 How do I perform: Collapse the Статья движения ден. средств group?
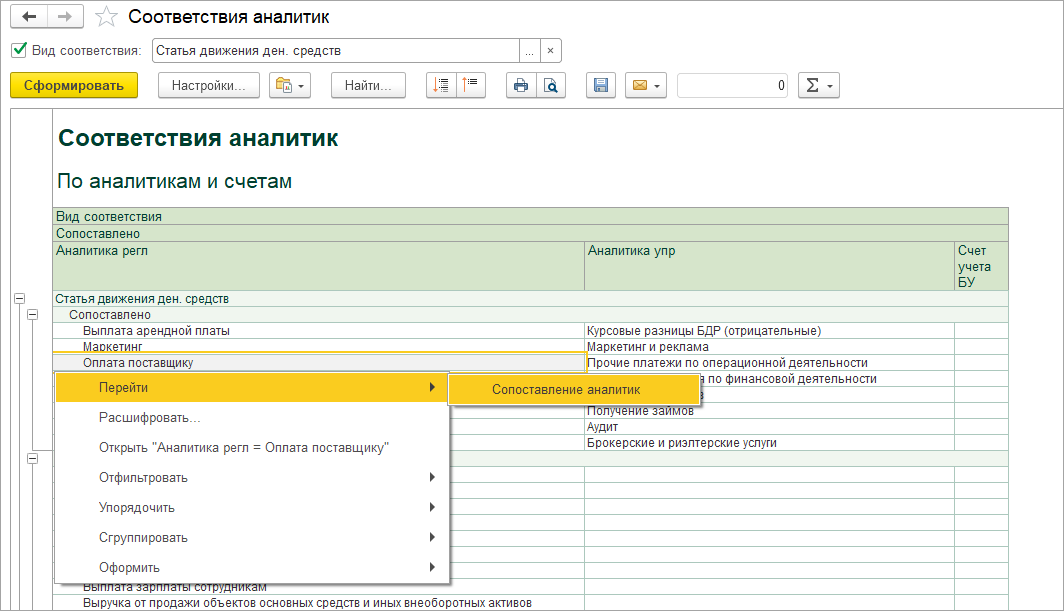tap(20, 299)
